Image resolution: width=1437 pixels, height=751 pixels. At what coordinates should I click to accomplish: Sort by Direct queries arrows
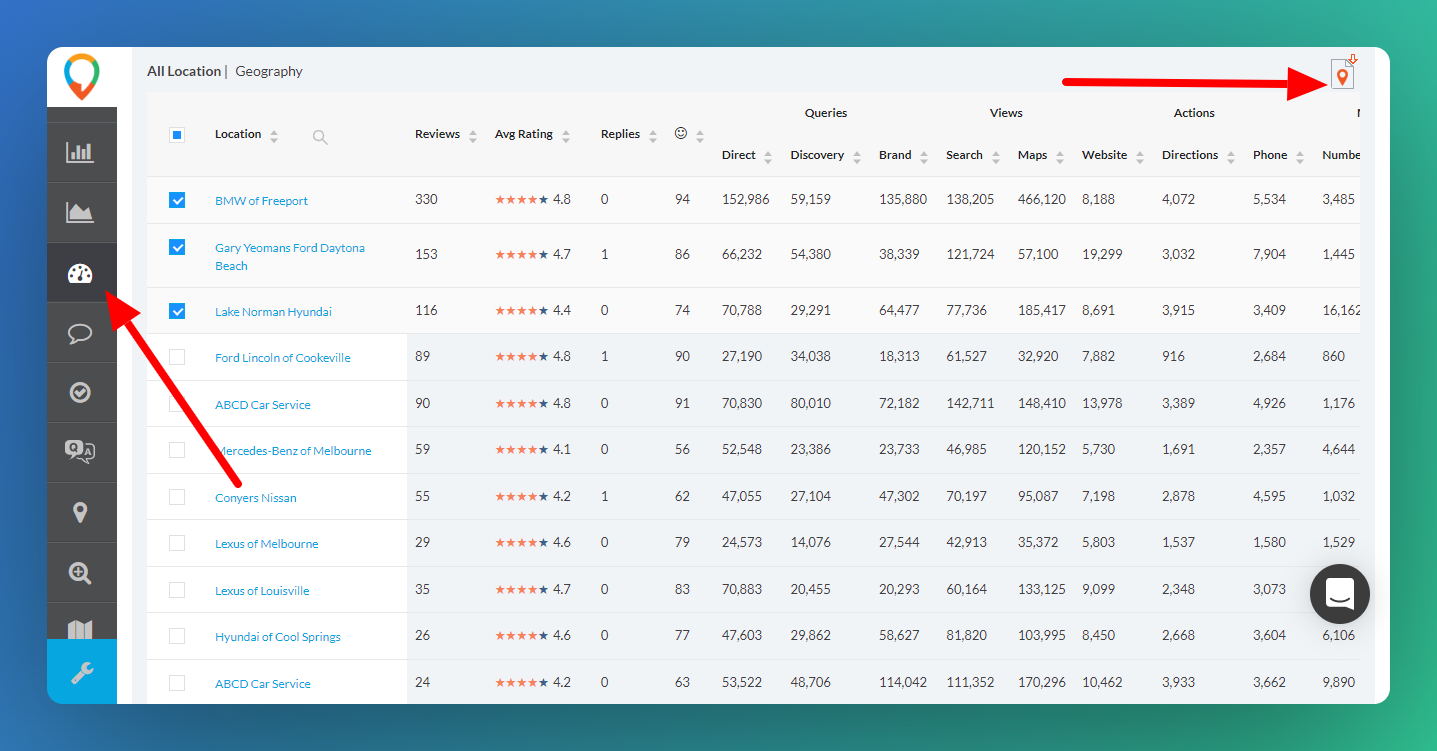pos(768,157)
